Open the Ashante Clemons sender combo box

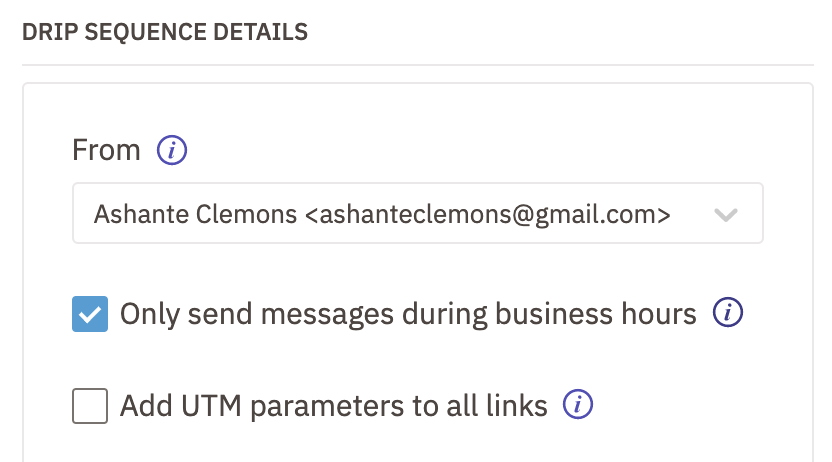418,213
